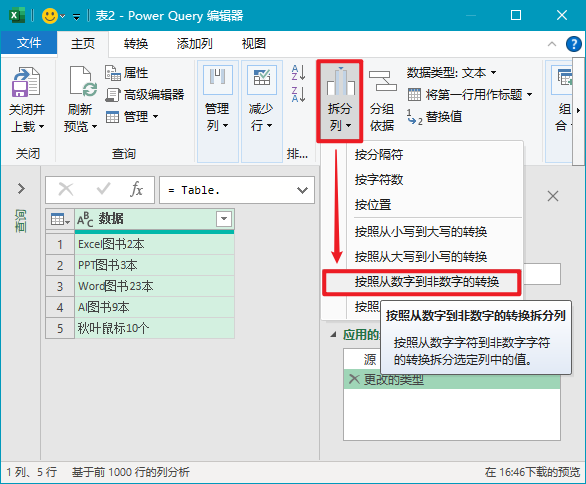Click the 关闭并上载 save icon
Viewport: 586px width, 484px height.
[x=26, y=82]
